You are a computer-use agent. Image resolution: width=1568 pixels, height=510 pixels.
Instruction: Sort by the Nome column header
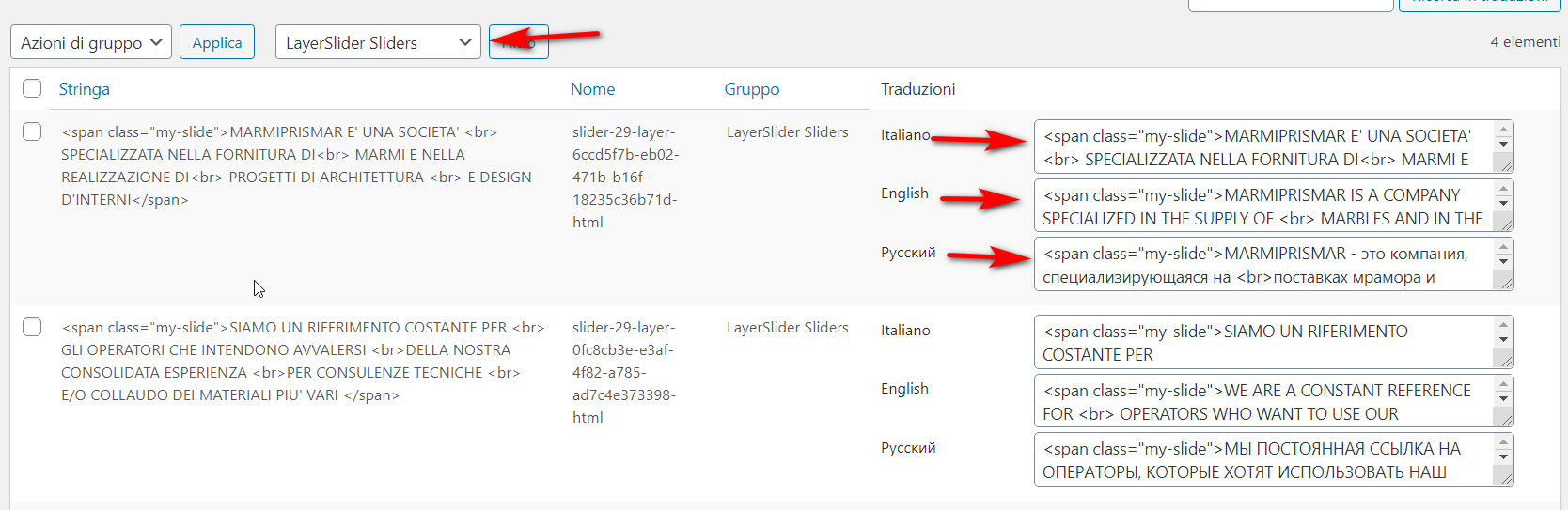[x=593, y=89]
